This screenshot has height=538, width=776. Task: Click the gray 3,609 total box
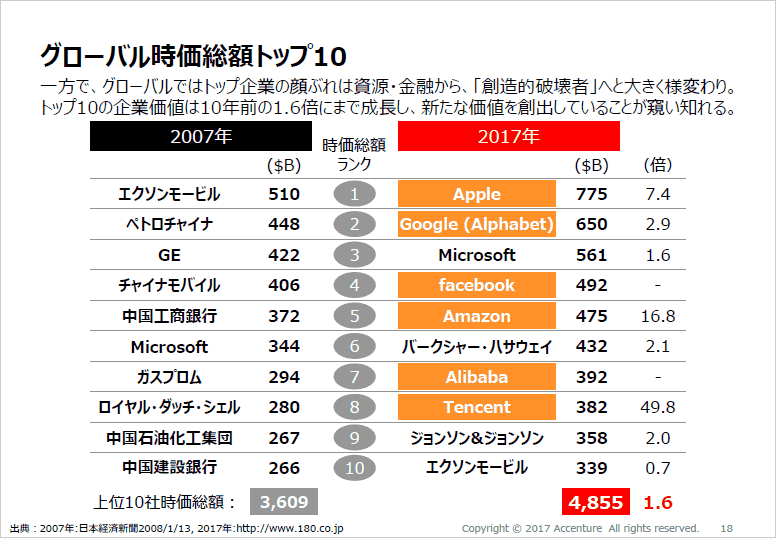coord(284,502)
